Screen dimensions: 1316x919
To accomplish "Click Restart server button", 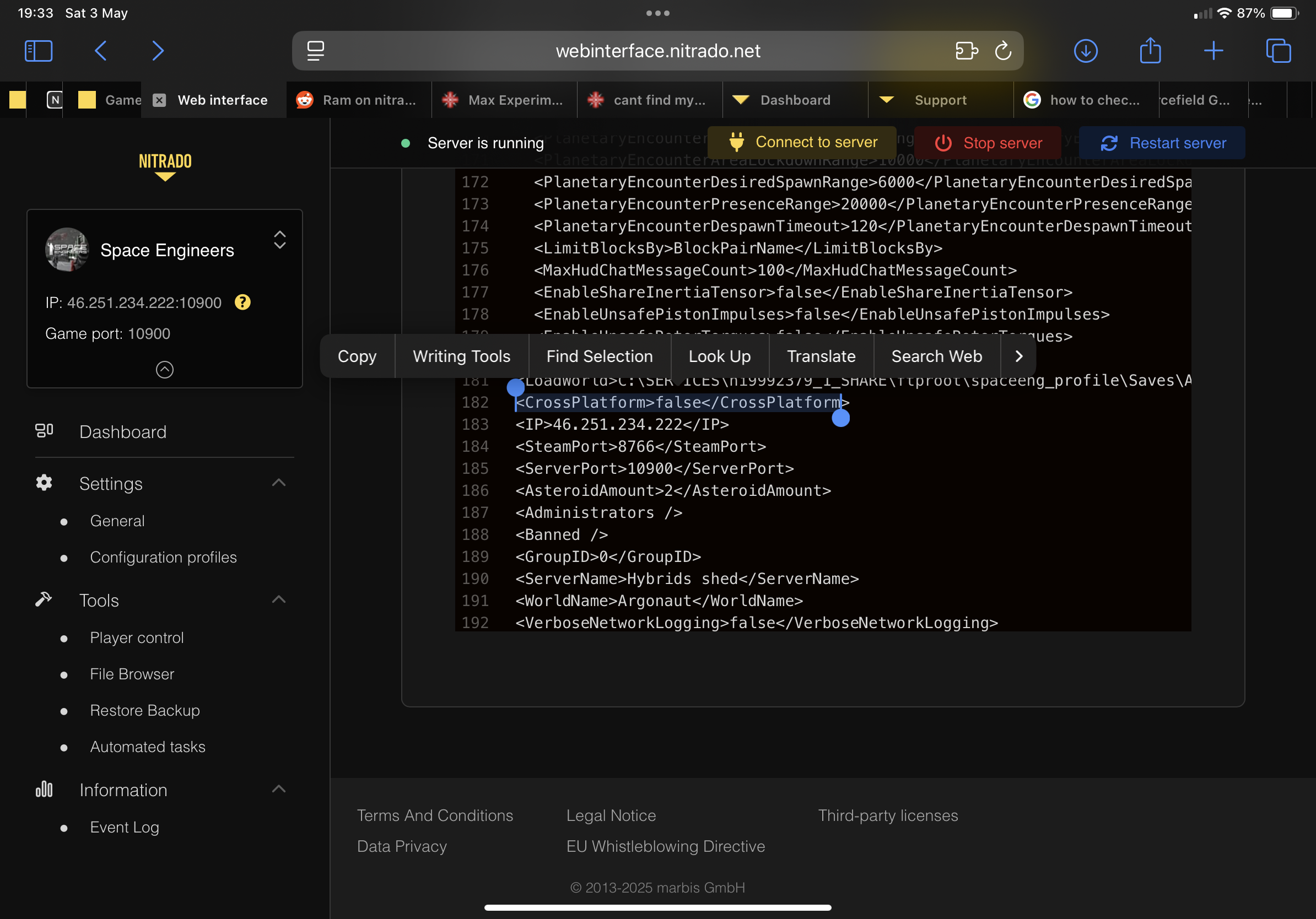I will point(1162,143).
